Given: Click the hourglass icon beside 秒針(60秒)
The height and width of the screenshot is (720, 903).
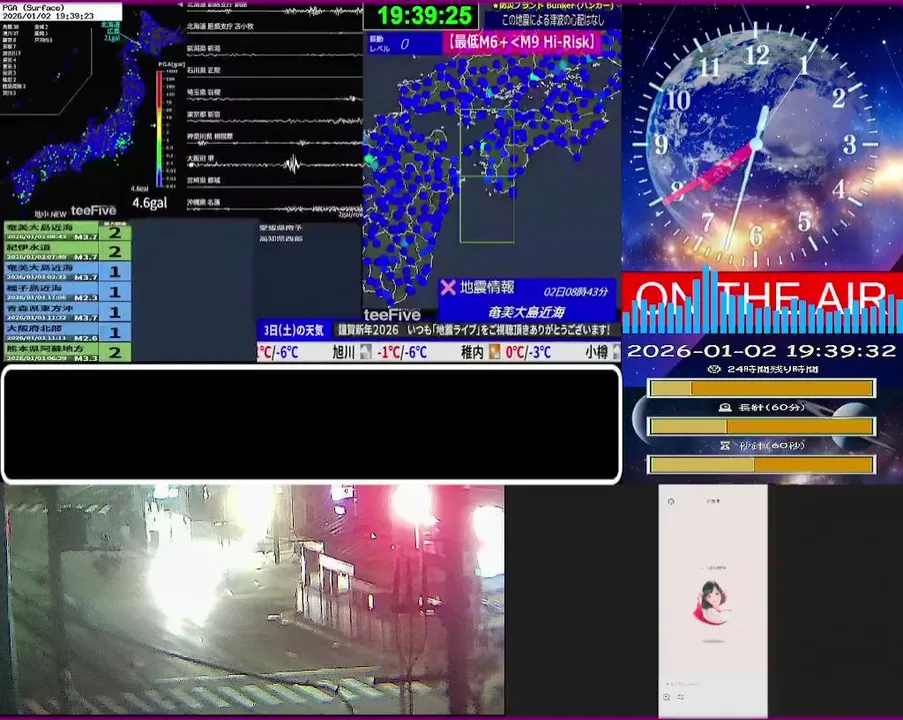Looking at the screenshot, I should pyautogui.click(x=726, y=445).
